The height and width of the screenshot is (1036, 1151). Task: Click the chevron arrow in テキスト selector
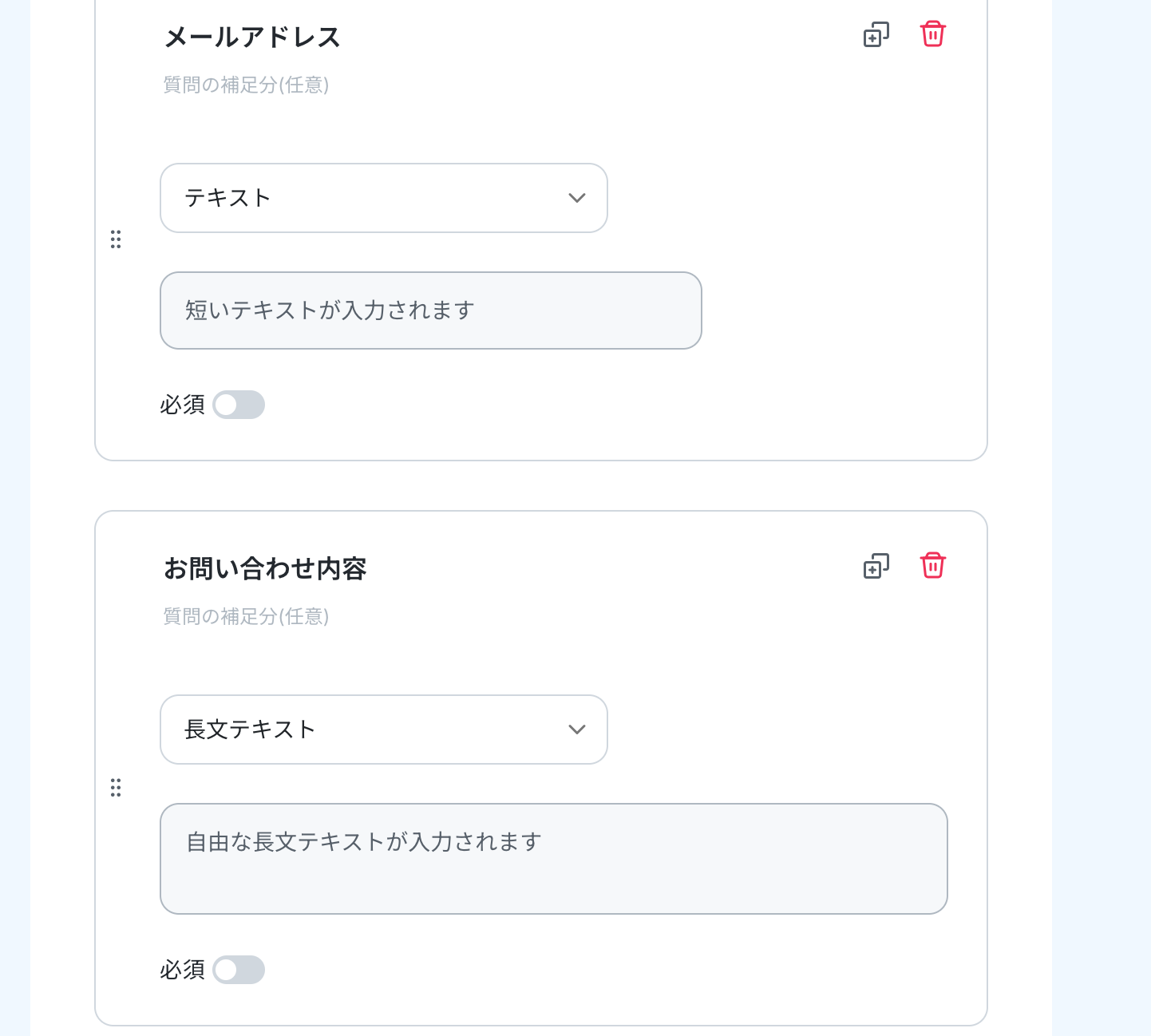coord(577,198)
